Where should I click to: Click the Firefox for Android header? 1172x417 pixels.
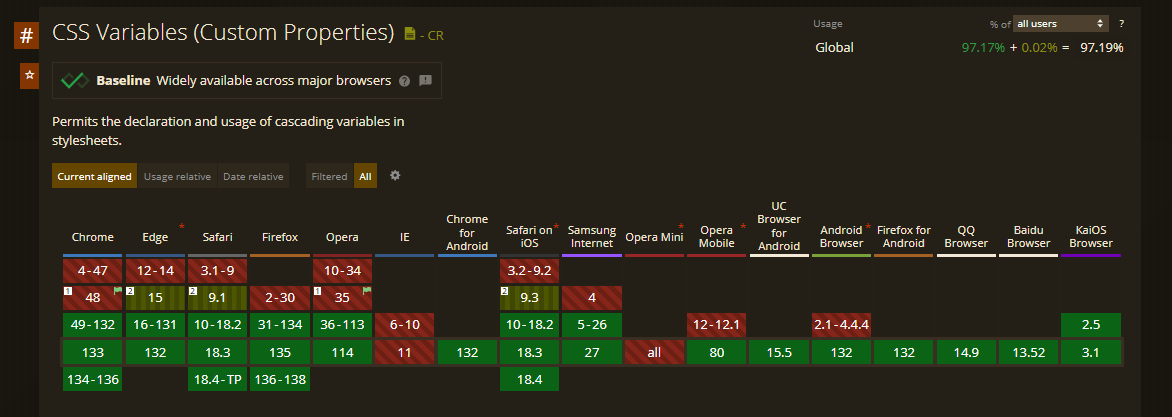click(x=904, y=237)
